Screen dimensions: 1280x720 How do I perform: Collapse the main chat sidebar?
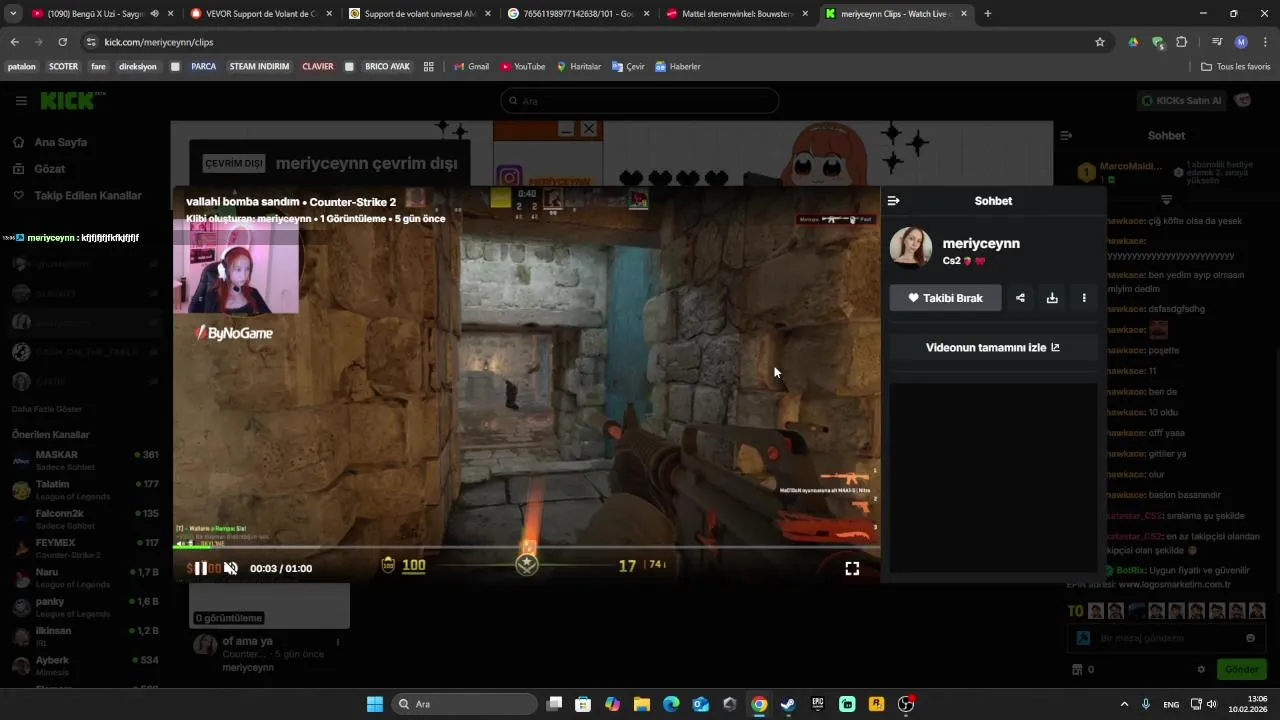click(1066, 135)
